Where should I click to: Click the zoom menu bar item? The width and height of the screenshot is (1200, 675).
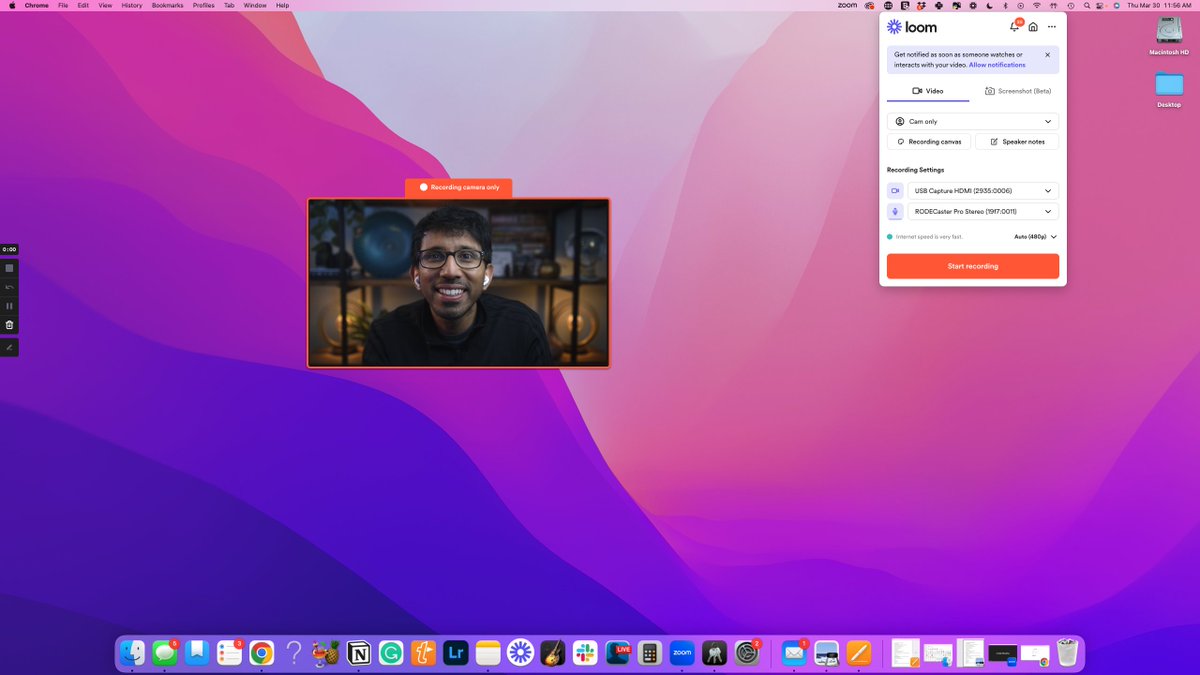tap(847, 5)
